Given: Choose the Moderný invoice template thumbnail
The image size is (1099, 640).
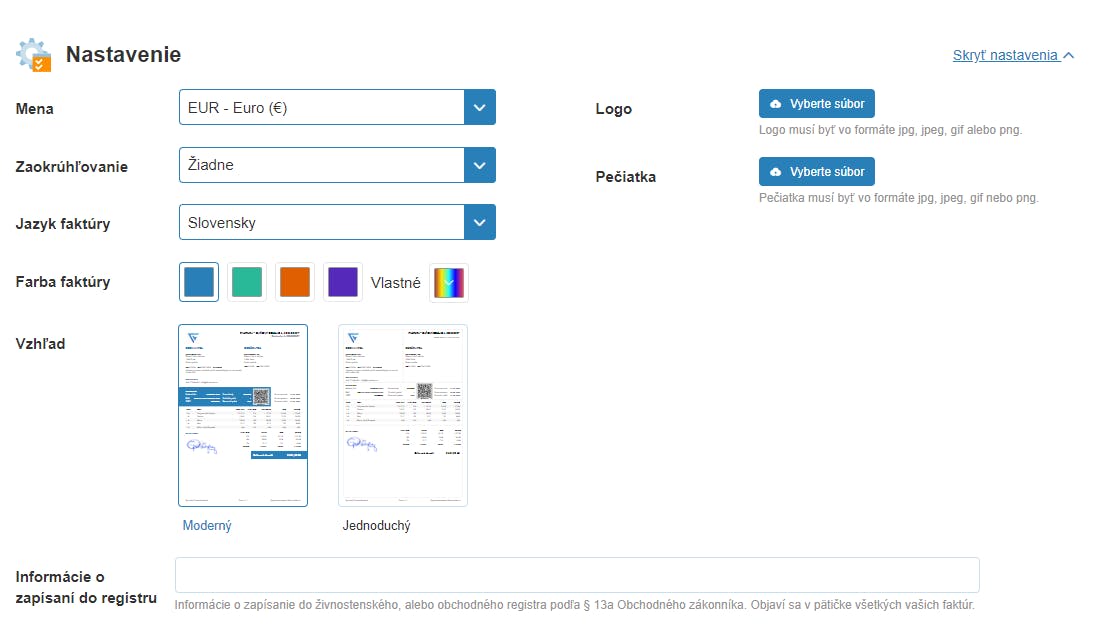Looking at the screenshot, I should [x=243, y=415].
